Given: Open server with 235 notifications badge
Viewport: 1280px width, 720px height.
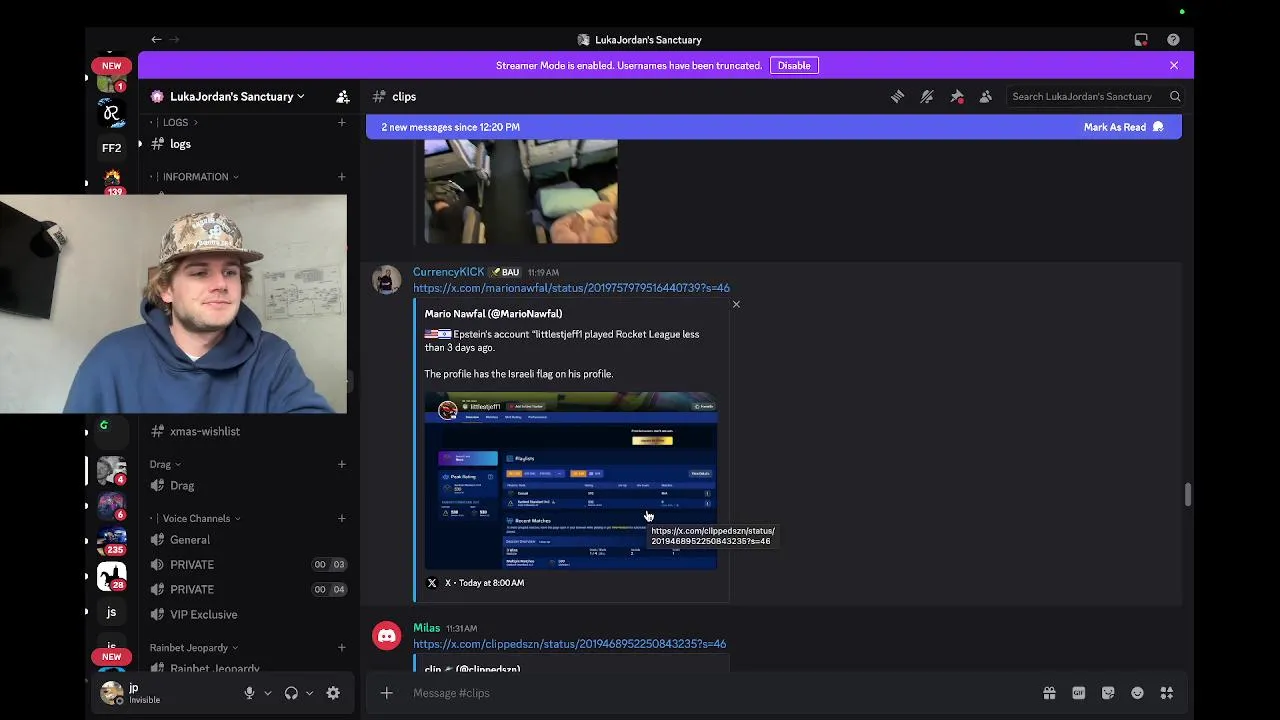Looking at the screenshot, I should tap(111, 541).
